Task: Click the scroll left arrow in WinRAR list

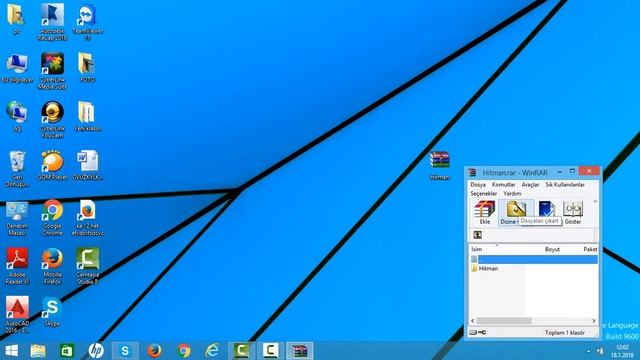Action: coord(473,321)
